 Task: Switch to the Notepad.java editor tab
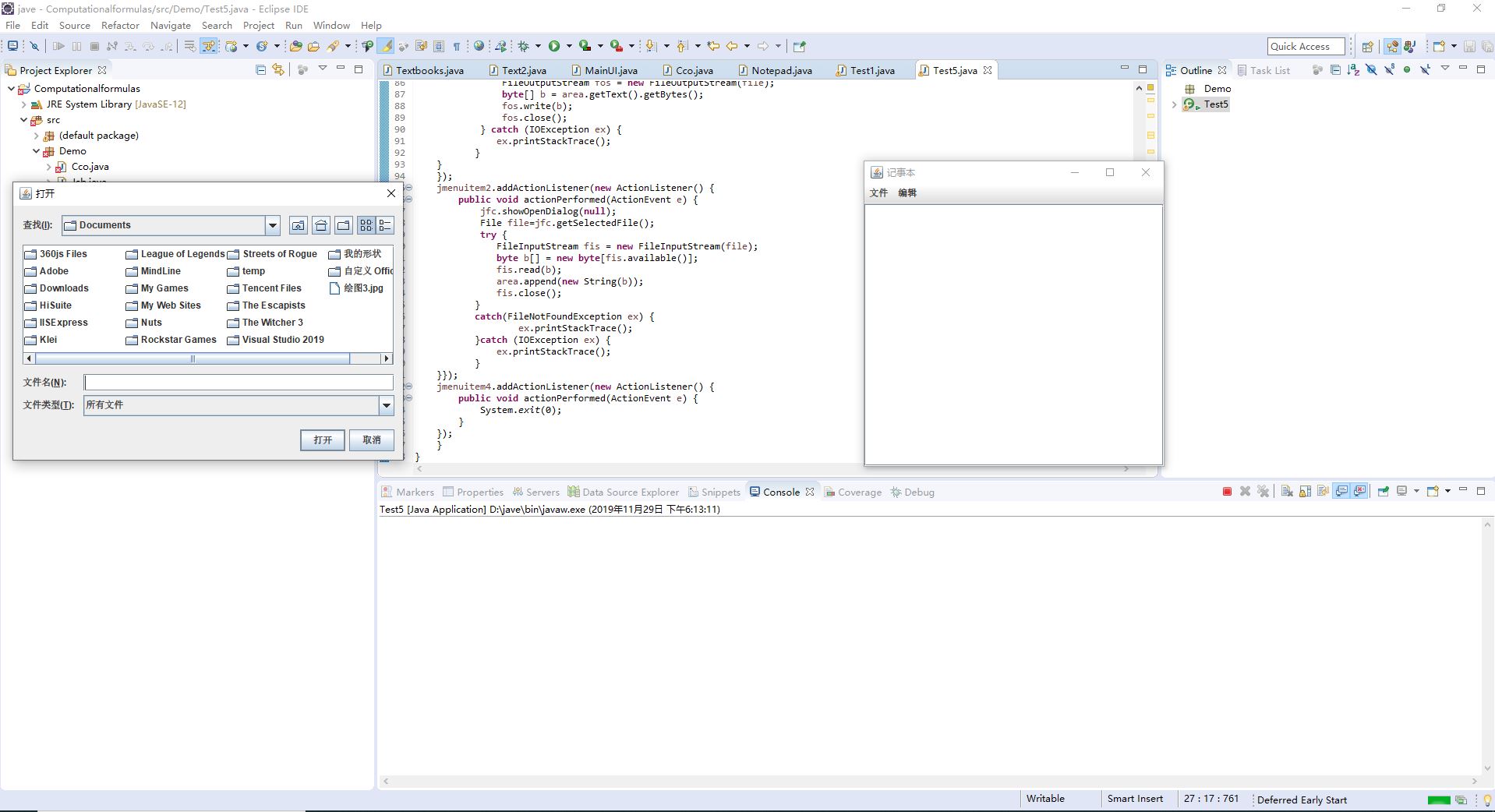pos(781,70)
